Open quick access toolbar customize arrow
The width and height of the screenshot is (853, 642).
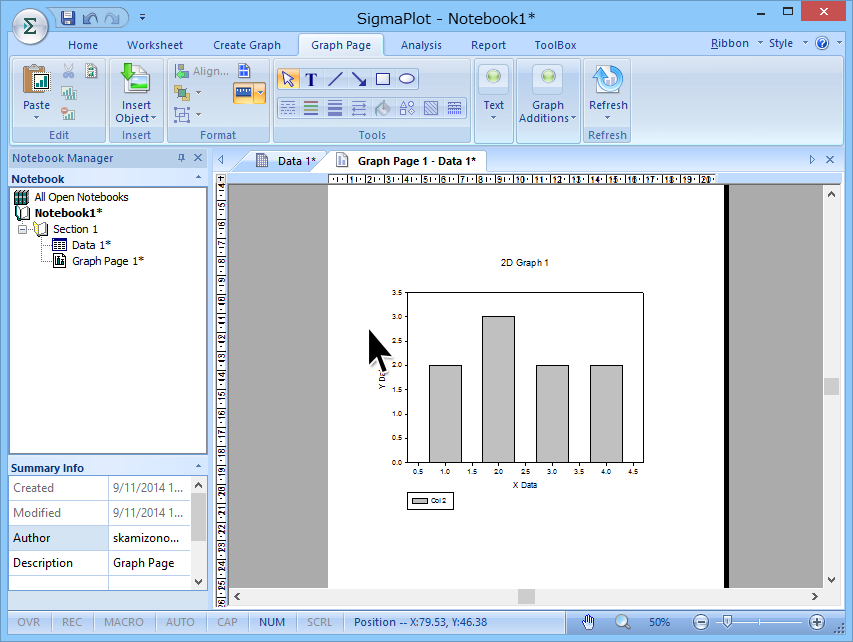click(142, 17)
